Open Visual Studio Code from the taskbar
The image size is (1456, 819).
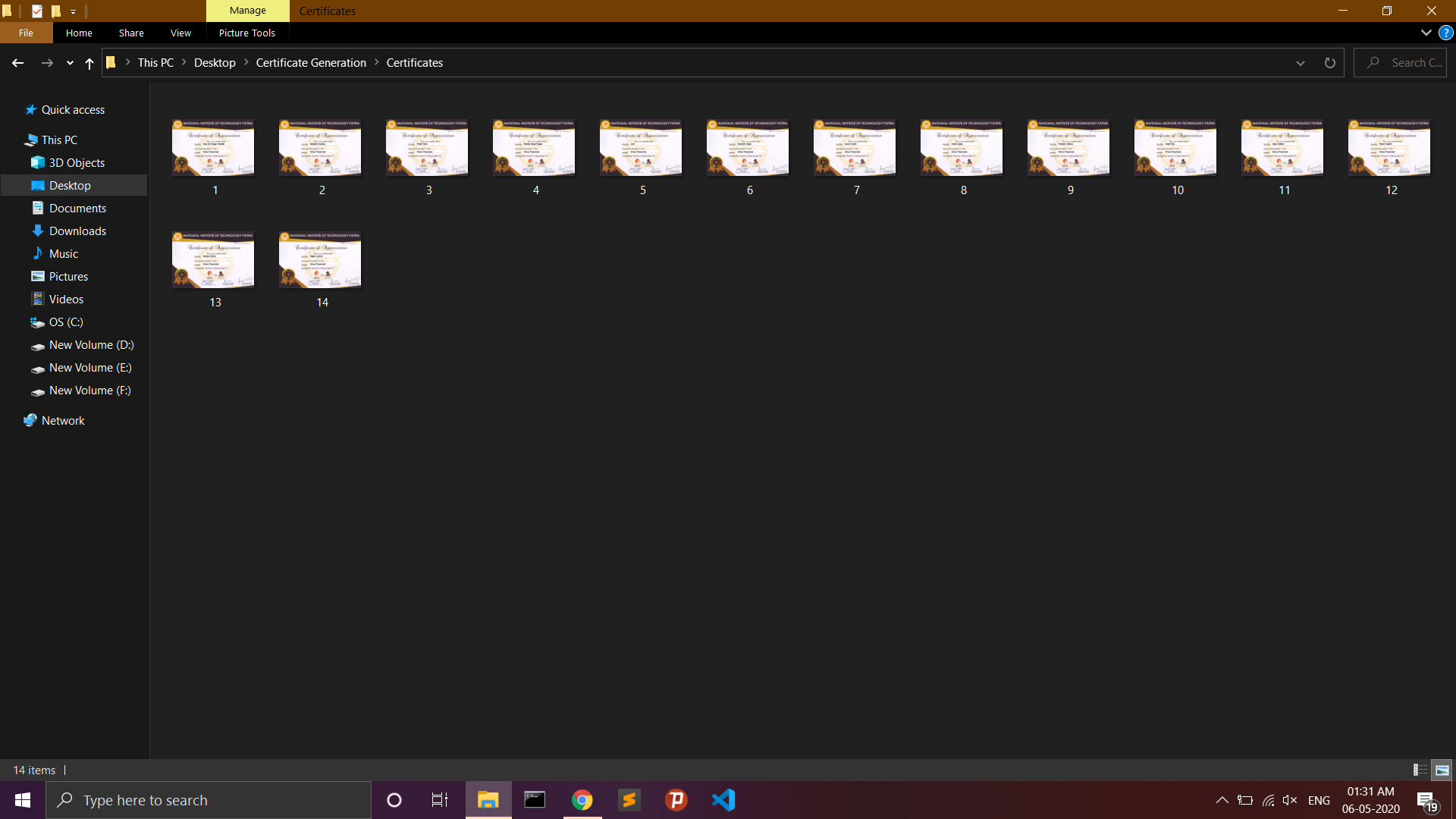point(723,800)
